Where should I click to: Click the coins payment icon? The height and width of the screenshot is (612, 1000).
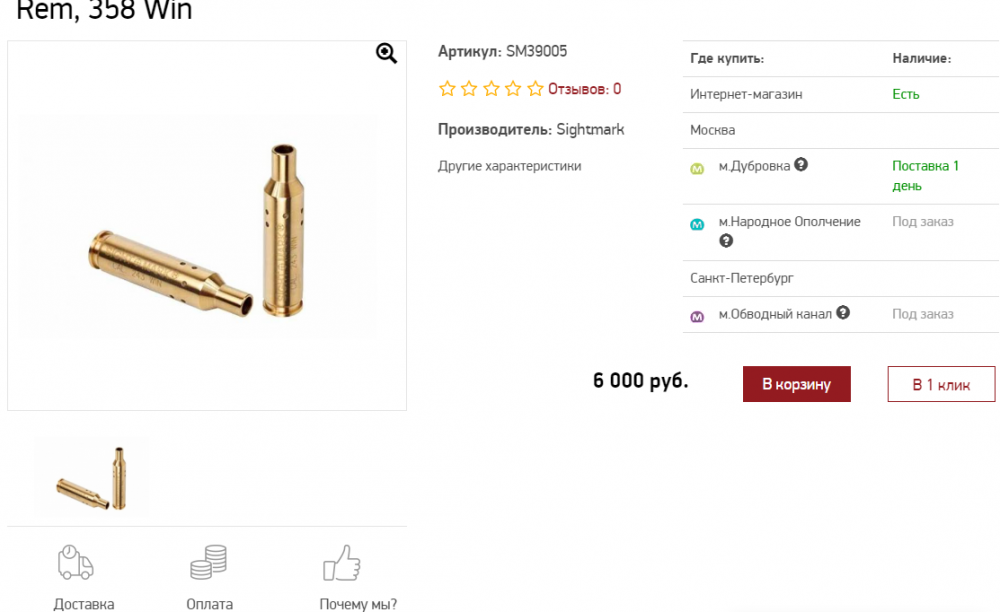pos(209,562)
